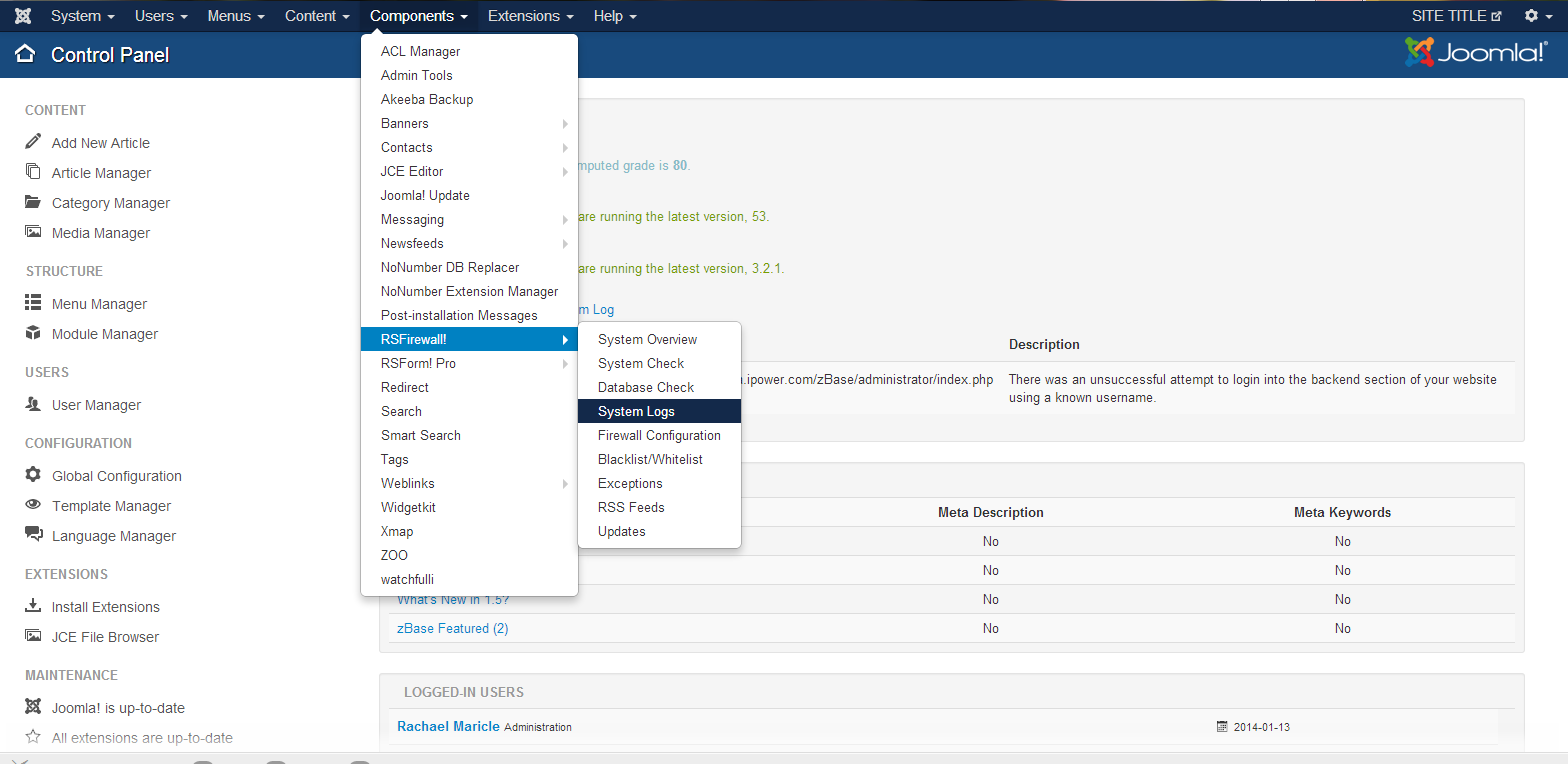1568x764 pixels.
Task: Click the Joomla icon beside up-to-date status
Action: point(33,707)
